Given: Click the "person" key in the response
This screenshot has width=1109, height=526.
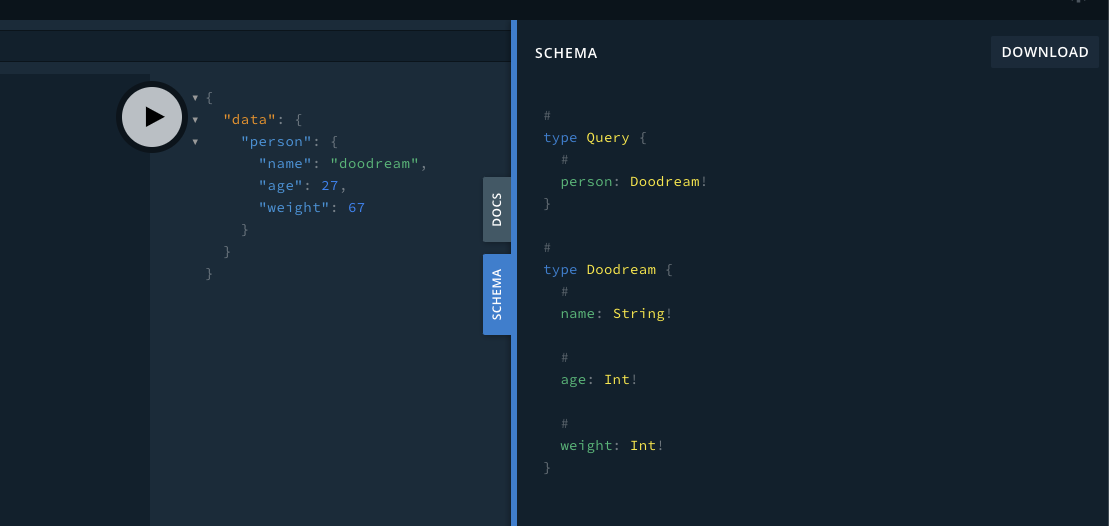Looking at the screenshot, I should [x=277, y=141].
